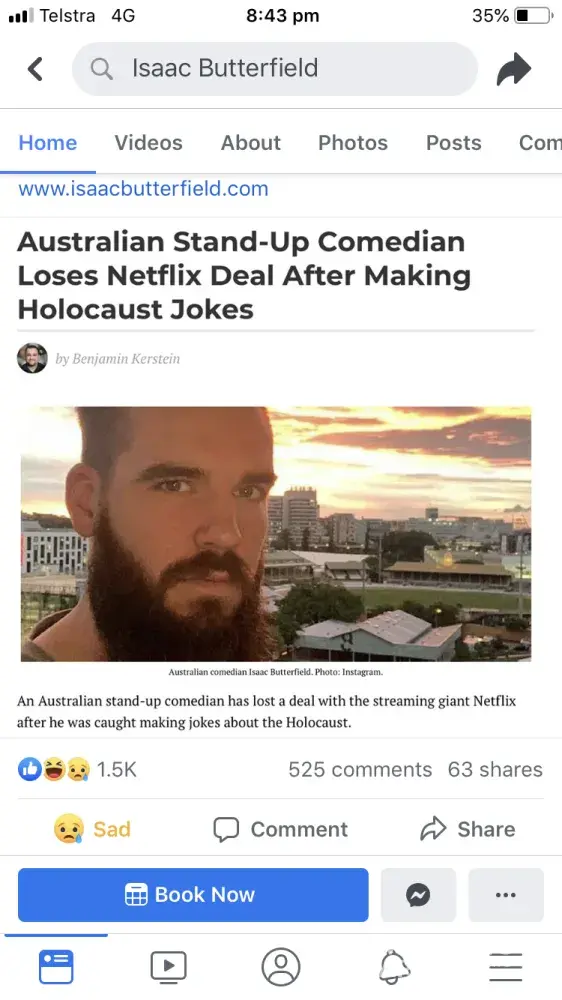Tap the Comment button
The height and width of the screenshot is (1000, 562).
(x=281, y=829)
